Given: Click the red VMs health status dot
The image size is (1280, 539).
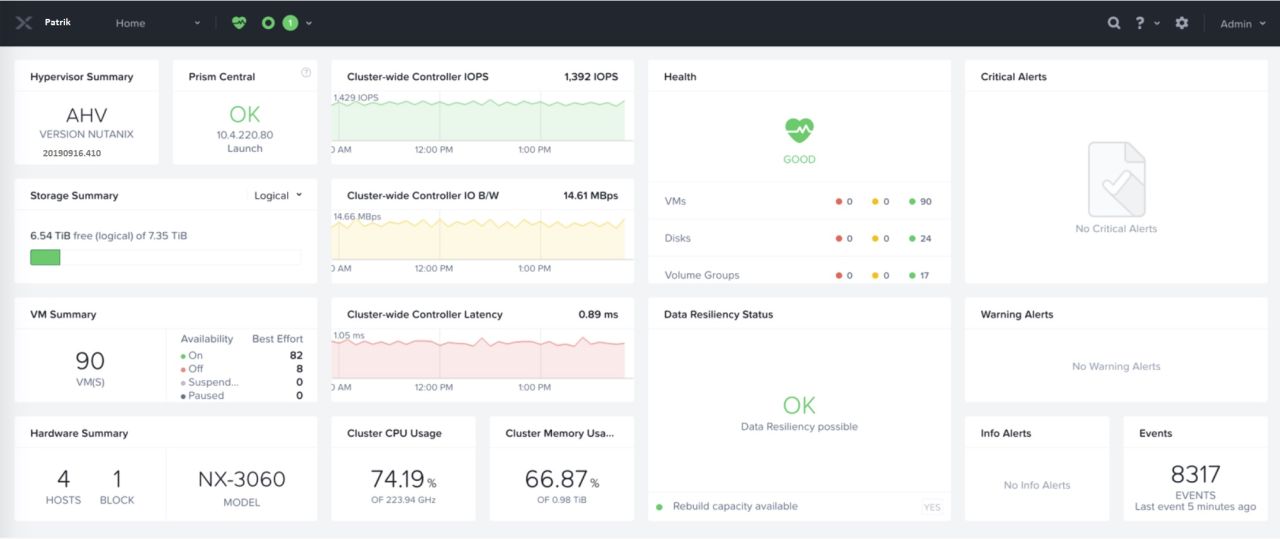Looking at the screenshot, I should tap(839, 202).
